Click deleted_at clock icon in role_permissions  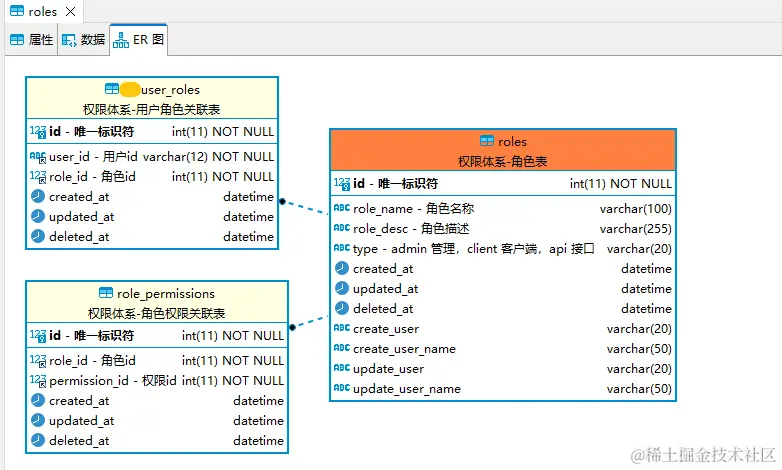pyautogui.click(x=38, y=440)
